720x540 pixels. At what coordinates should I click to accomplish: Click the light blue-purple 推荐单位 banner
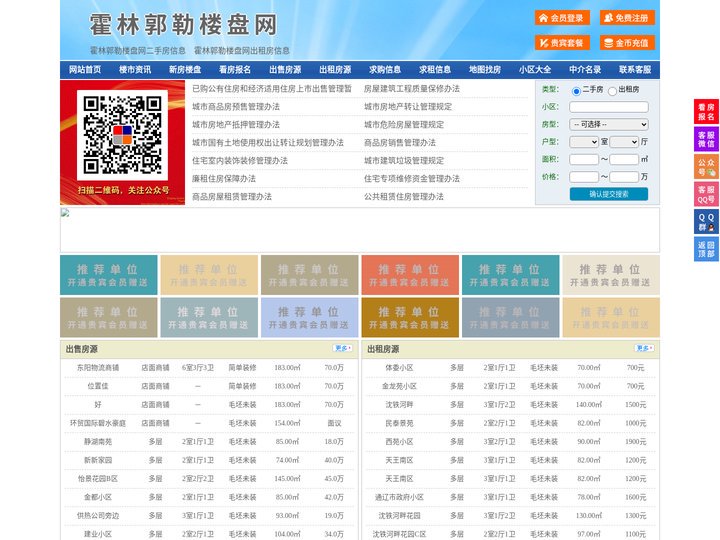tap(309, 318)
